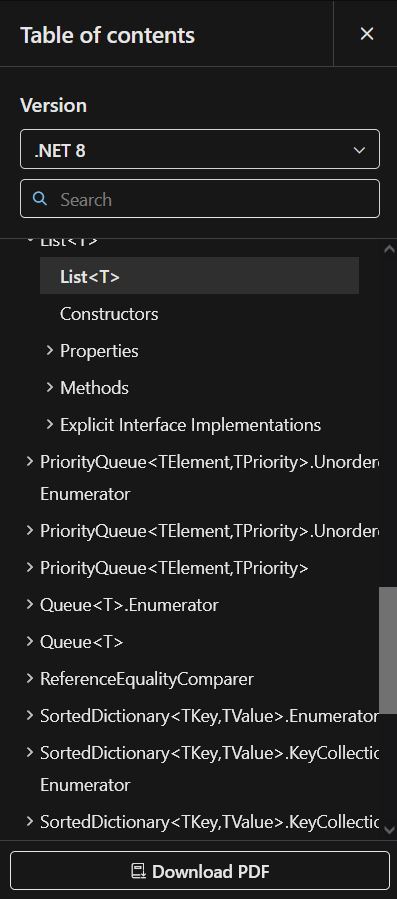This screenshot has width=397, height=899.
Task: Open the Constructors entry
Action: [109, 314]
